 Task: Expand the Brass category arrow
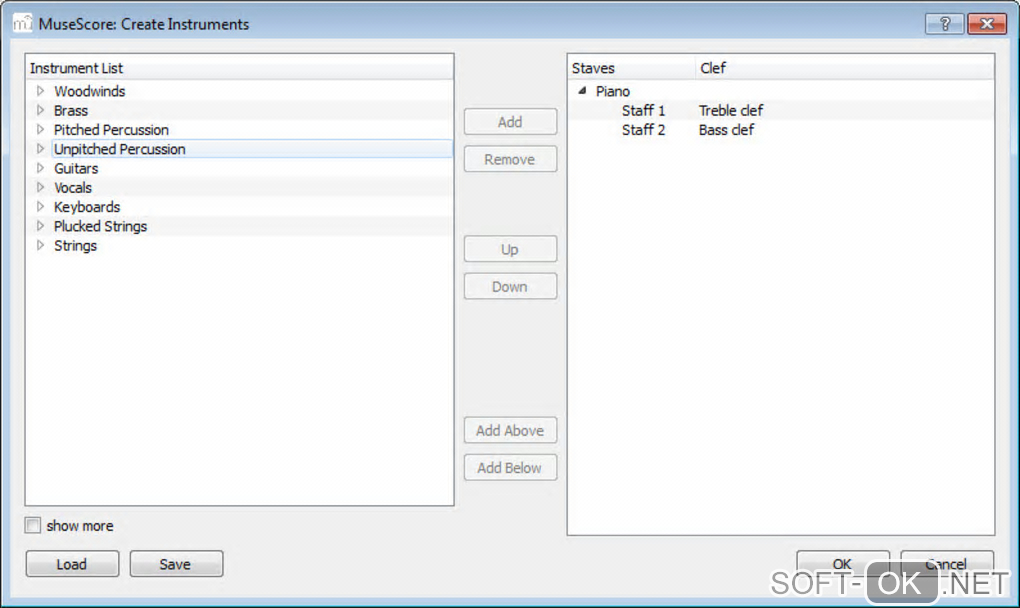click(40, 111)
